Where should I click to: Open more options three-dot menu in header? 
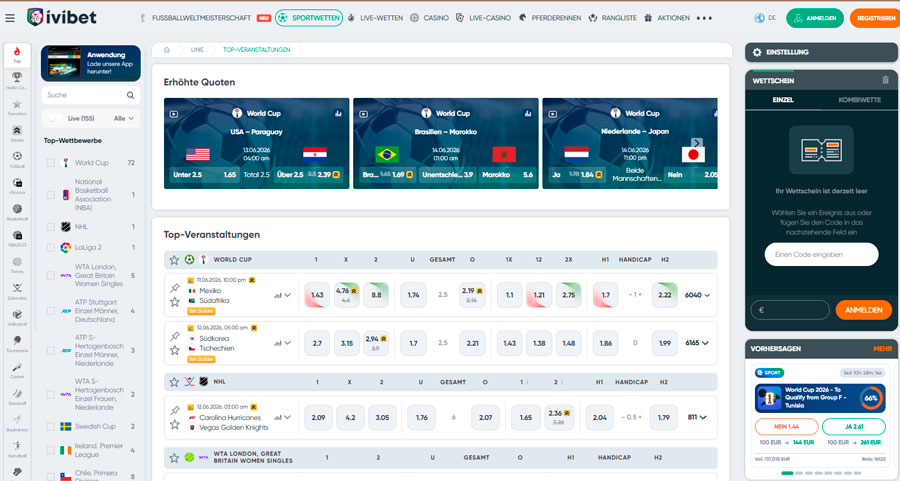point(704,18)
